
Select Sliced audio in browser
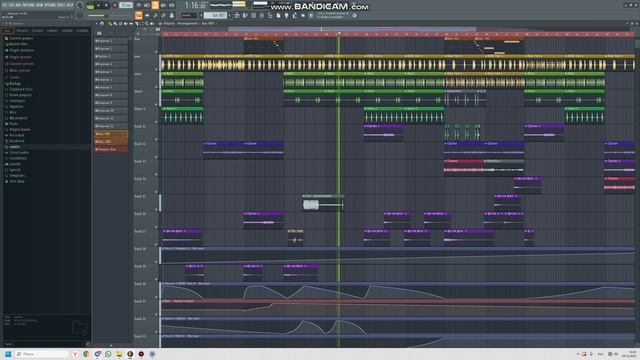click(x=18, y=152)
